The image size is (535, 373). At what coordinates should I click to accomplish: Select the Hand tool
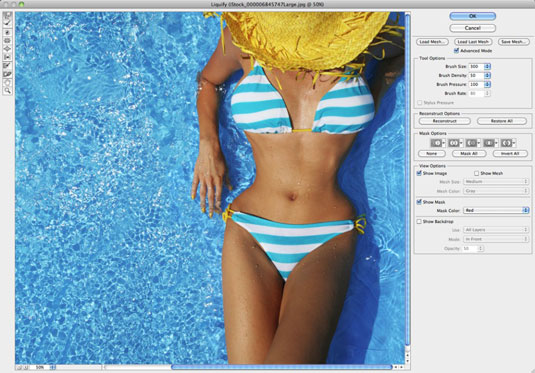coord(8,82)
